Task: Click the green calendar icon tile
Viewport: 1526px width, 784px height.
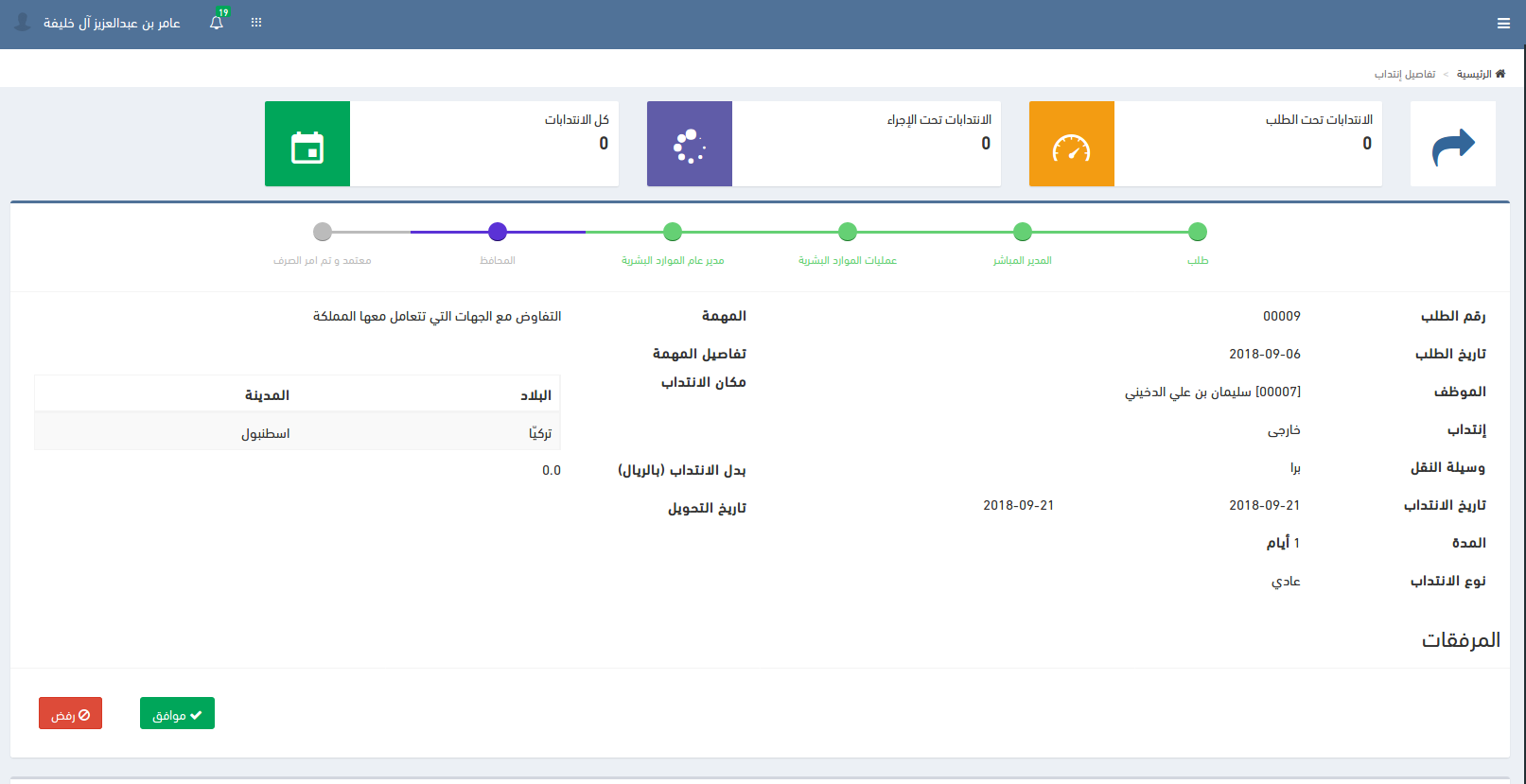Action: (307, 145)
